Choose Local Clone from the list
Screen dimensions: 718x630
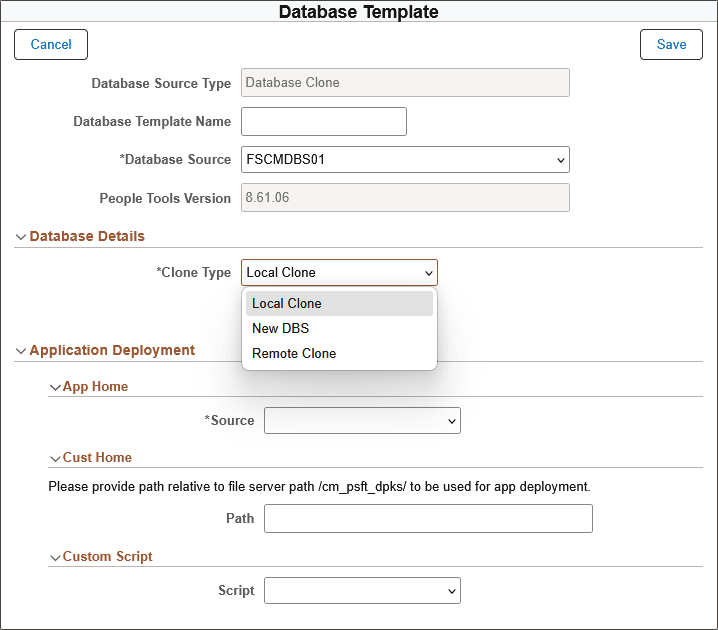pyautogui.click(x=339, y=303)
